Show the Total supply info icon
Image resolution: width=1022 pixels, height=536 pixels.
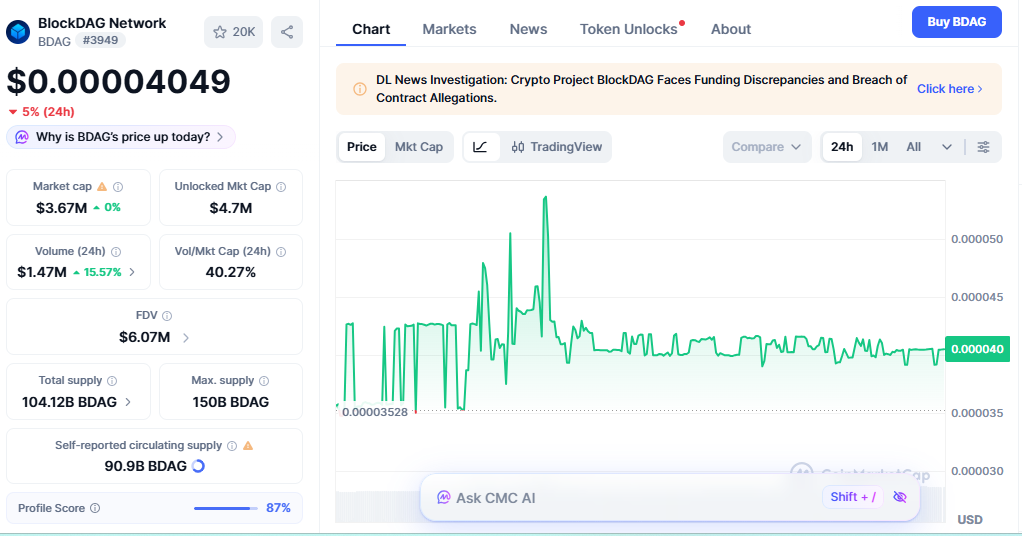[112, 381]
